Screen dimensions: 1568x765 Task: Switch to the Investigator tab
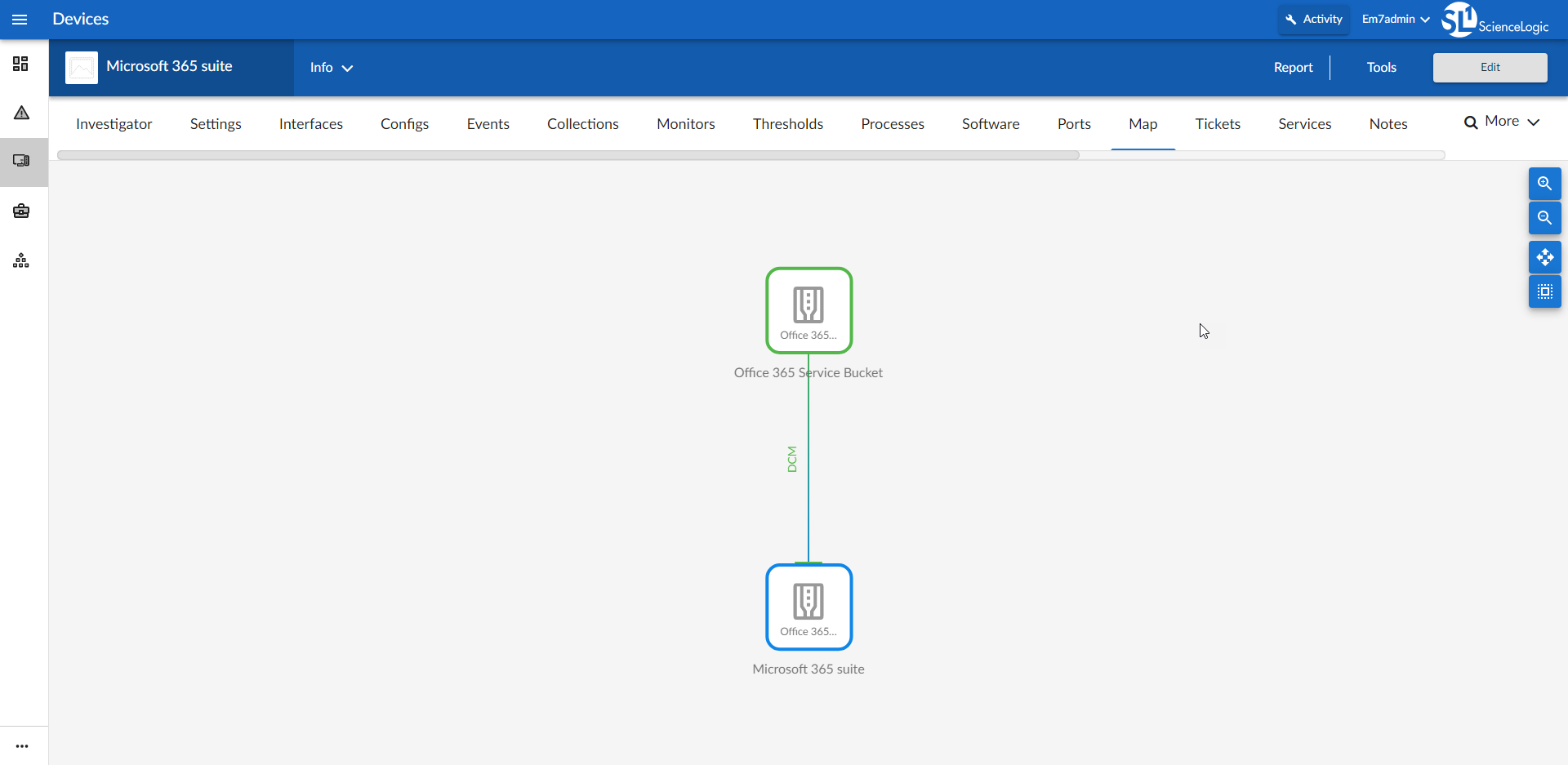click(114, 124)
